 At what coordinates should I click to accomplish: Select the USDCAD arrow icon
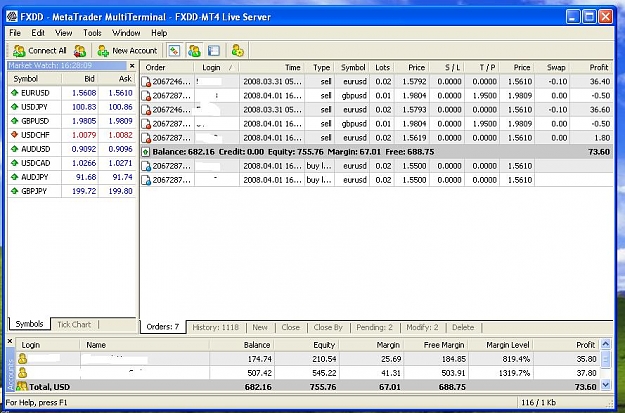tap(15, 163)
